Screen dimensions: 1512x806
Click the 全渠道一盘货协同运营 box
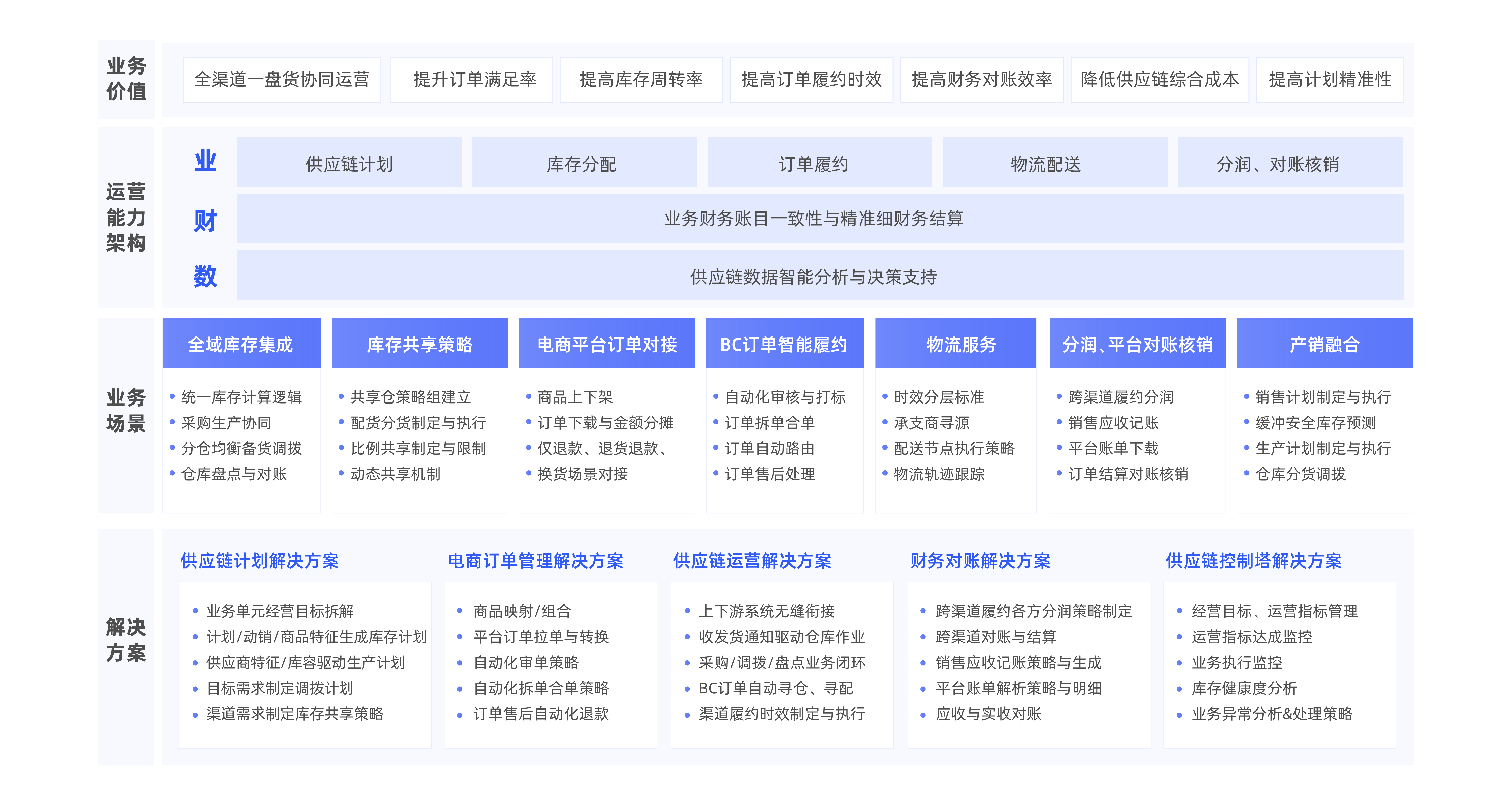tap(282, 80)
